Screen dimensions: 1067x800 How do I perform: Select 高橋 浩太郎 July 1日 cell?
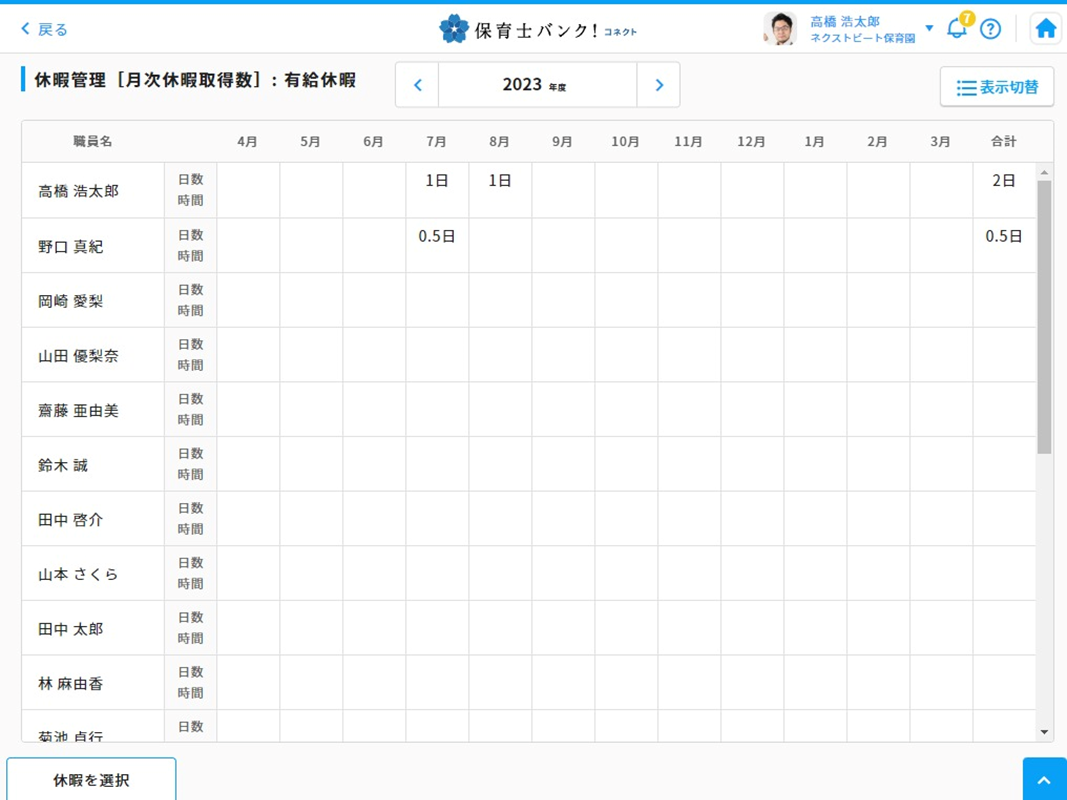pyautogui.click(x=437, y=181)
